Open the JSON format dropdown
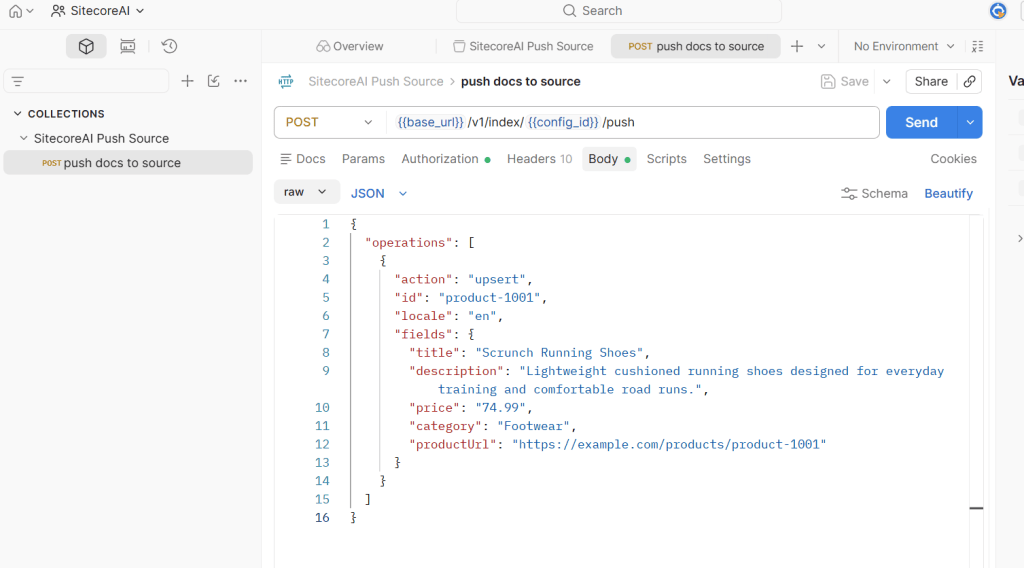This screenshot has height=568, width=1024. click(x=379, y=193)
